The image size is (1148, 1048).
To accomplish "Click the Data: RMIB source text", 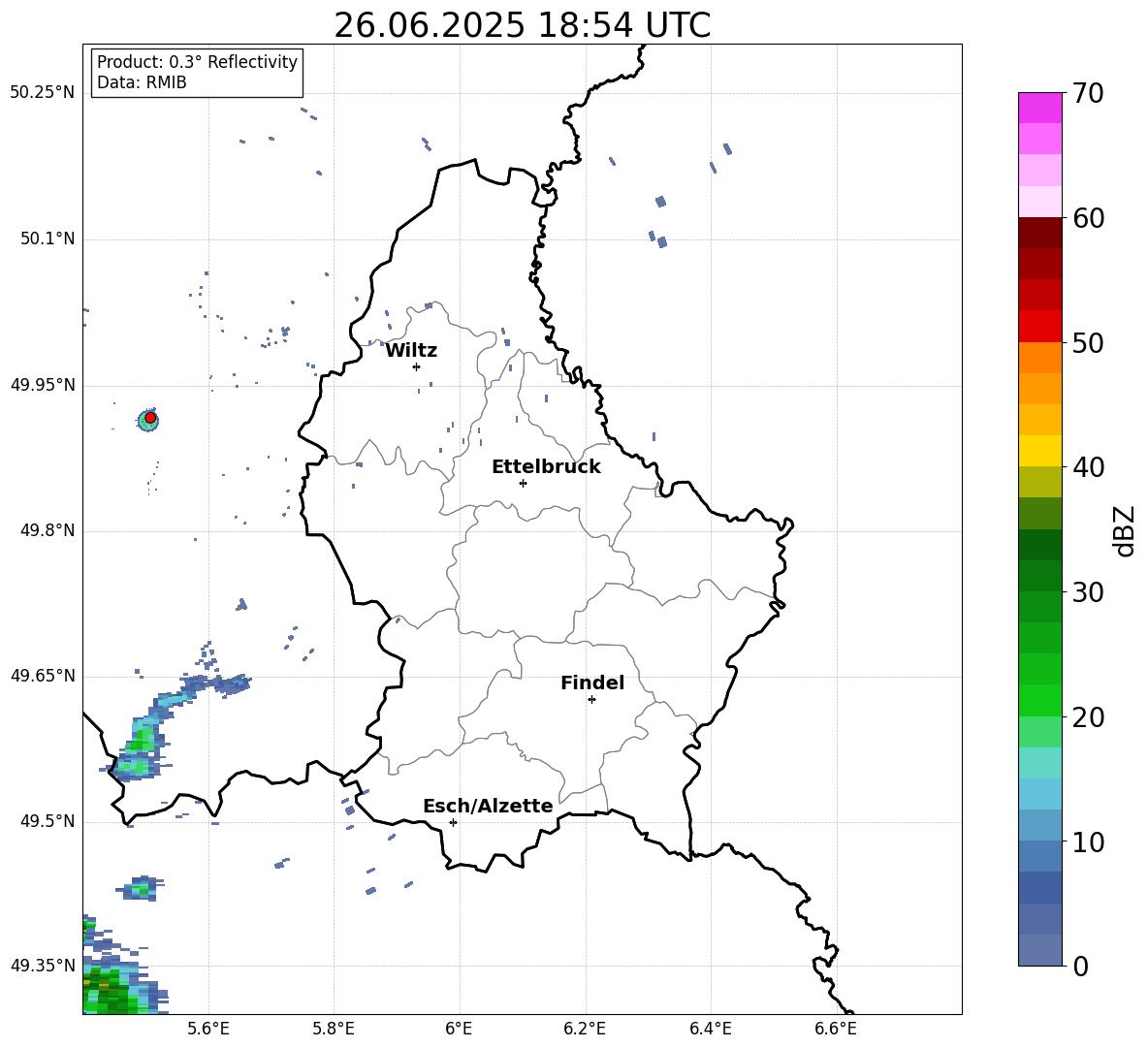I will pyautogui.click(x=142, y=82).
